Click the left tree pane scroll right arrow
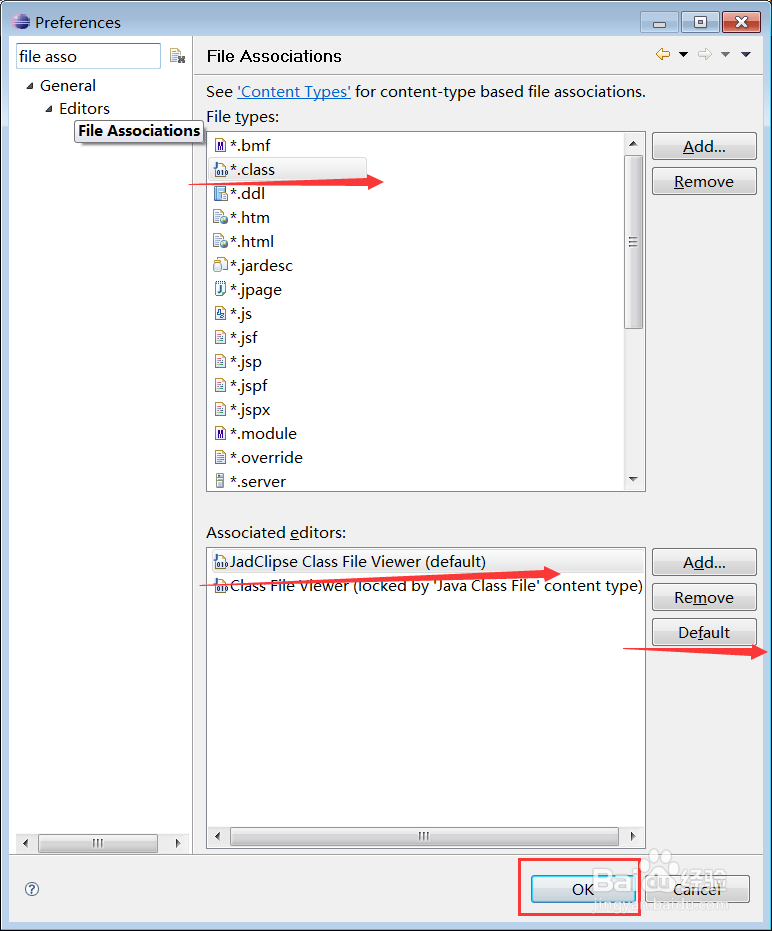 click(x=178, y=843)
